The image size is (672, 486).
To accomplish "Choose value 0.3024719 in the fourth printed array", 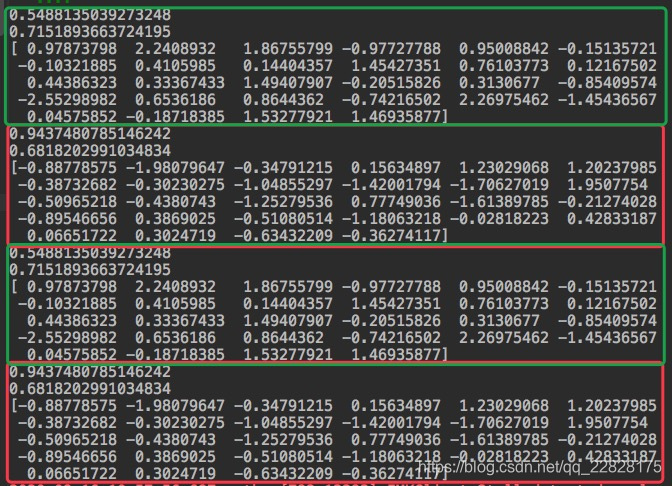I will tap(175, 474).
